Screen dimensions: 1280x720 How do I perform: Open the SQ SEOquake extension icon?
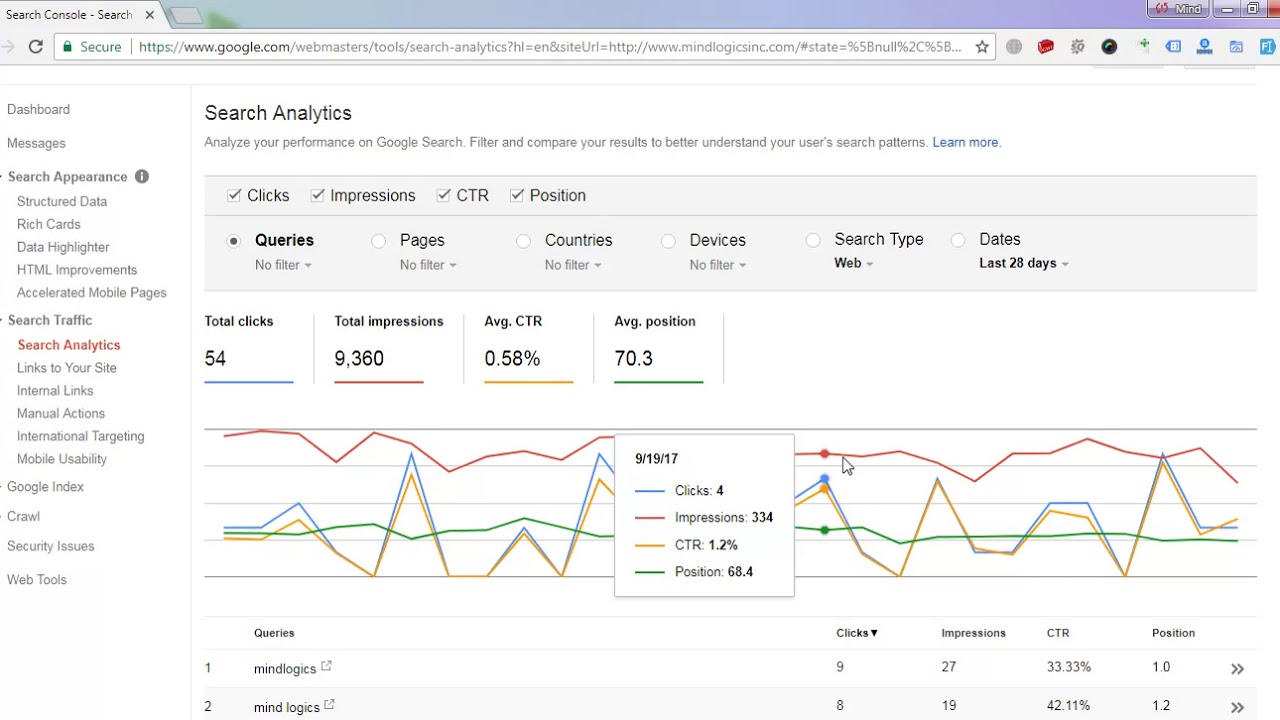click(x=1078, y=47)
